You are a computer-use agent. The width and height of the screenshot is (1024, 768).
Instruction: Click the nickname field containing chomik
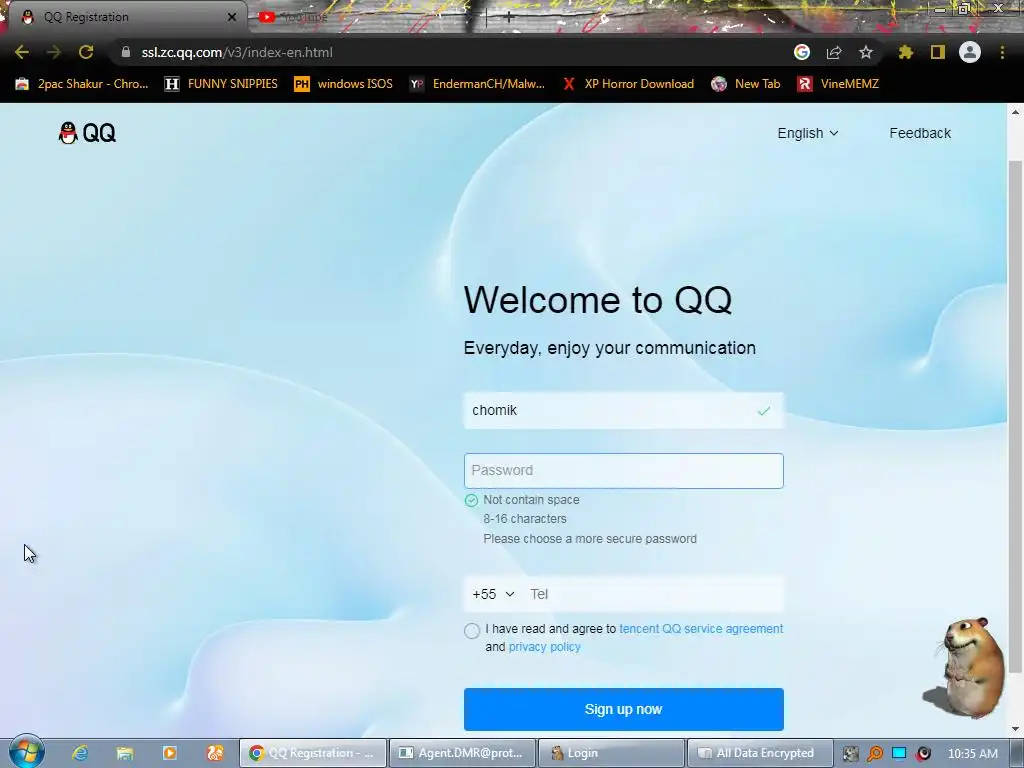pos(624,411)
